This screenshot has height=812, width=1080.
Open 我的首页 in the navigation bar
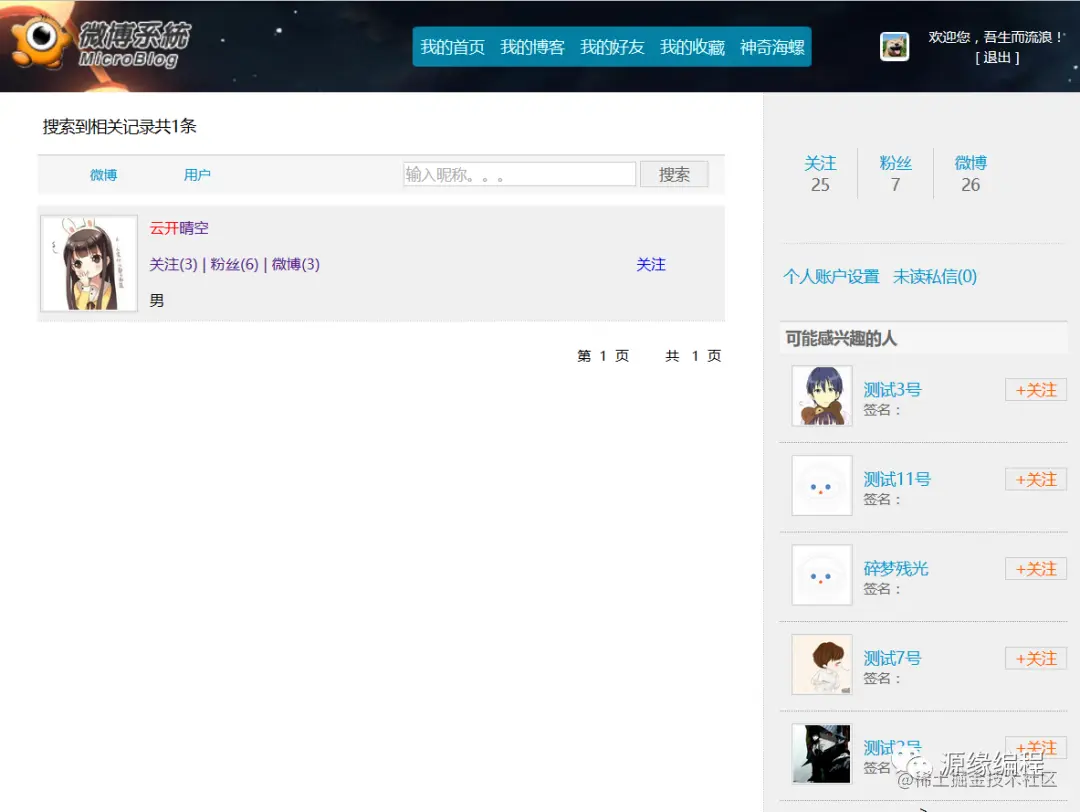point(453,47)
